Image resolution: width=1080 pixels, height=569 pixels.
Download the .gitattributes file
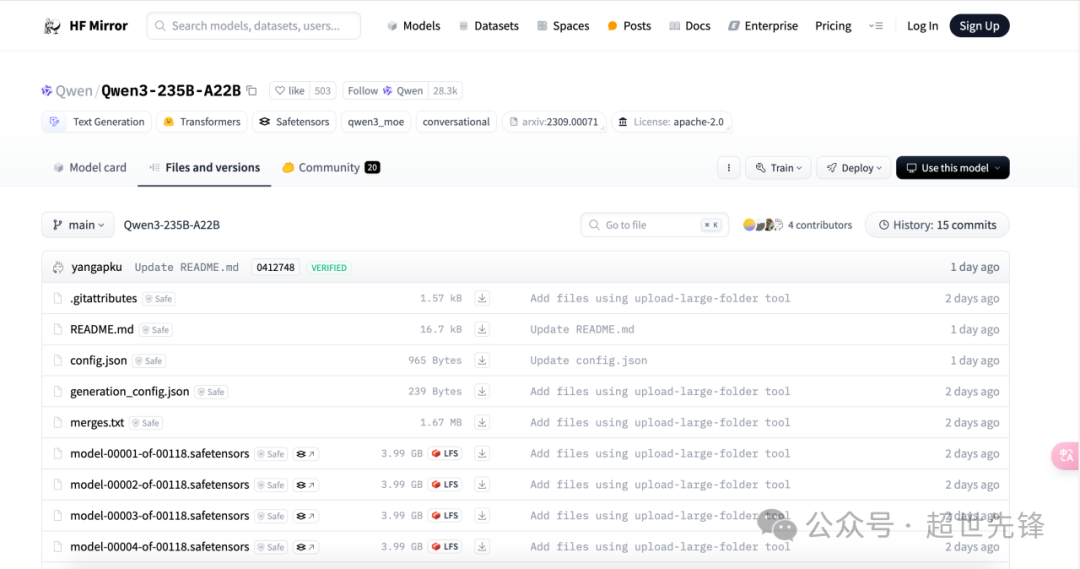pos(482,298)
